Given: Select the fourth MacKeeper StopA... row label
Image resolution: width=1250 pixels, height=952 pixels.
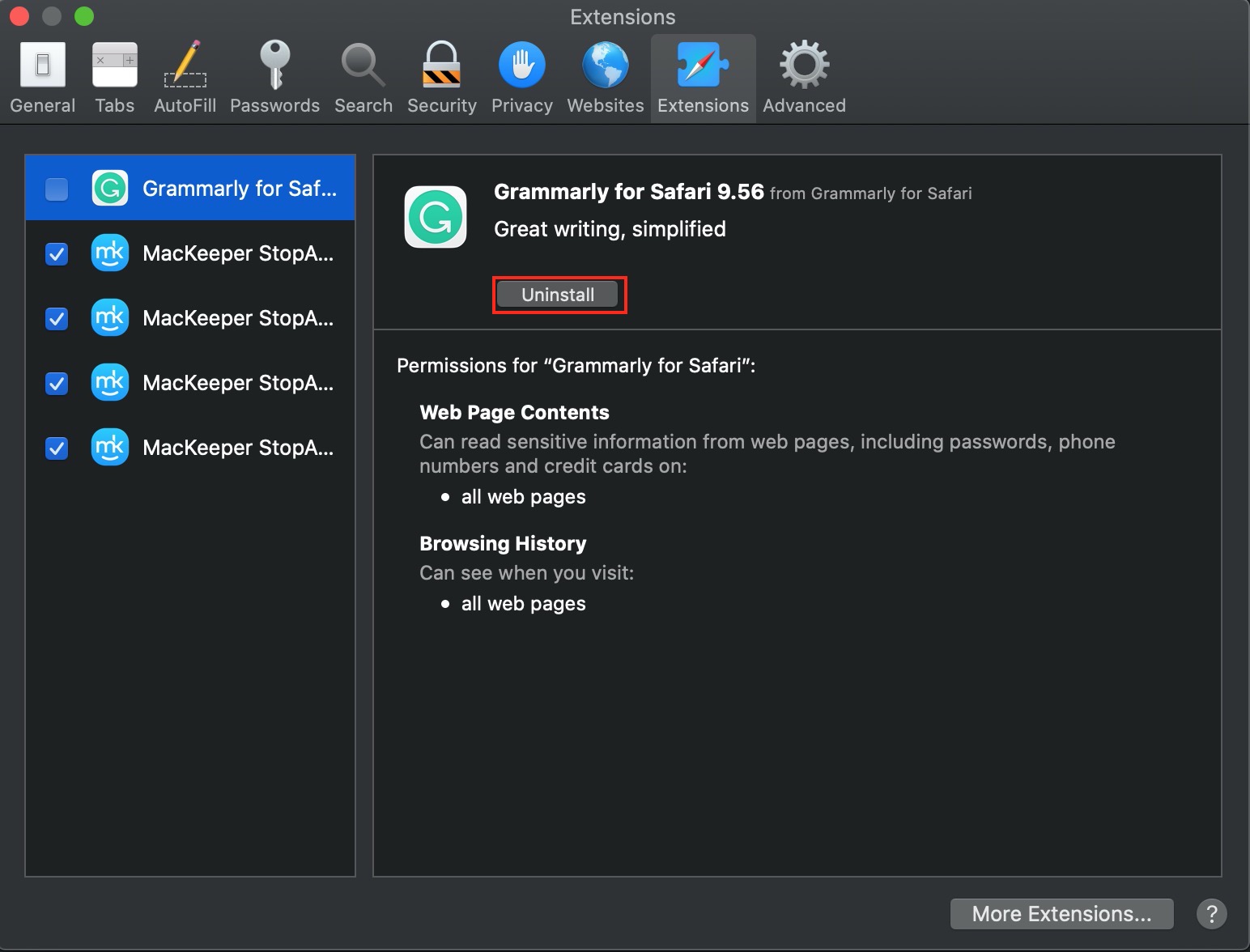Looking at the screenshot, I should [x=238, y=448].
